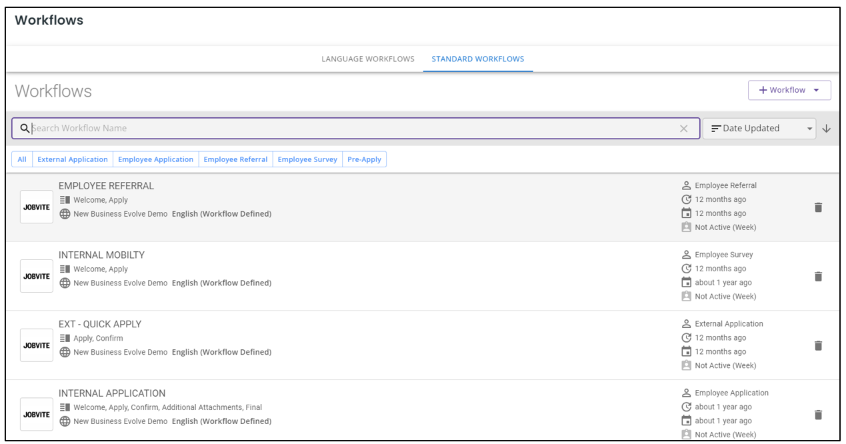
Task: Click 'Employee Survey' type label in INTERNAL MOBILTY row
Action: 724,254
